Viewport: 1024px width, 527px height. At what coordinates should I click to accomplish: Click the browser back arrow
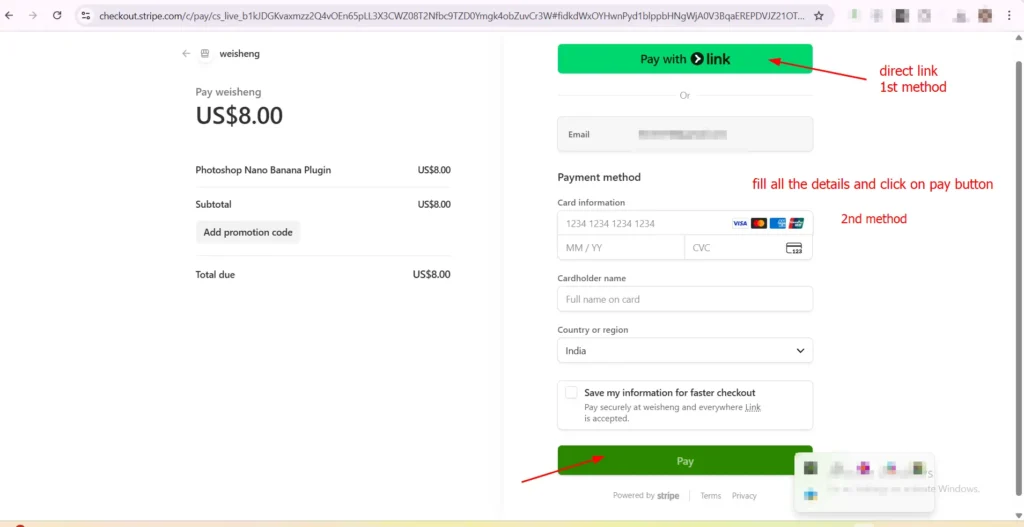coord(9,16)
